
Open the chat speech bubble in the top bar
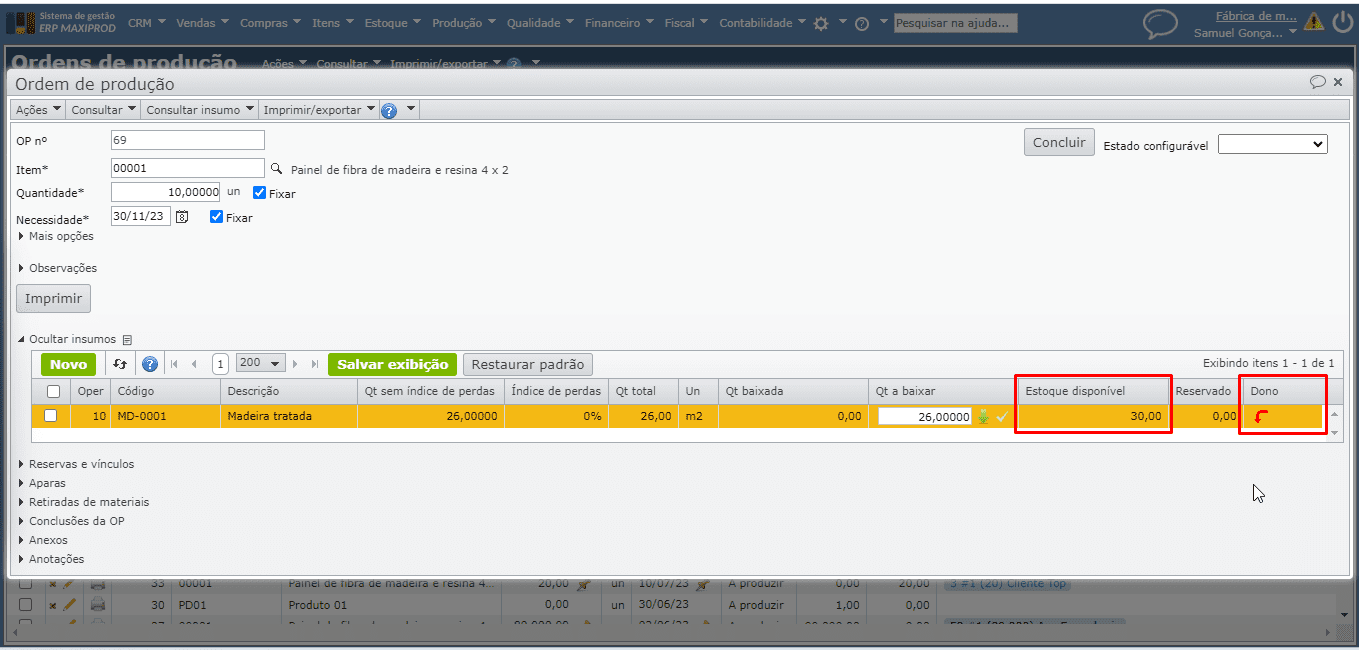(x=1160, y=23)
